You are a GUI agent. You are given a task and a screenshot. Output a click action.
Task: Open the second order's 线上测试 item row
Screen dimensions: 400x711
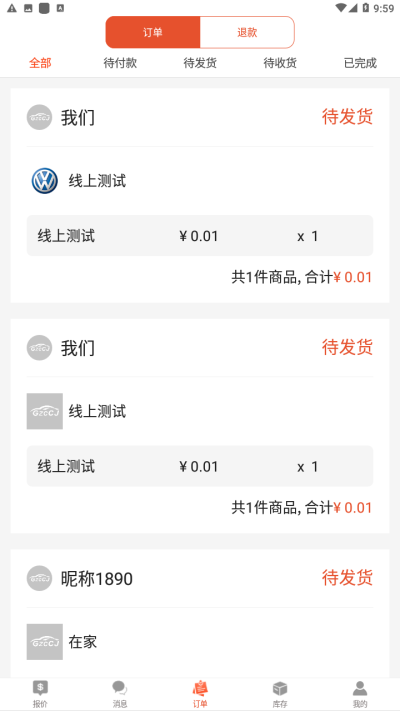(200, 466)
